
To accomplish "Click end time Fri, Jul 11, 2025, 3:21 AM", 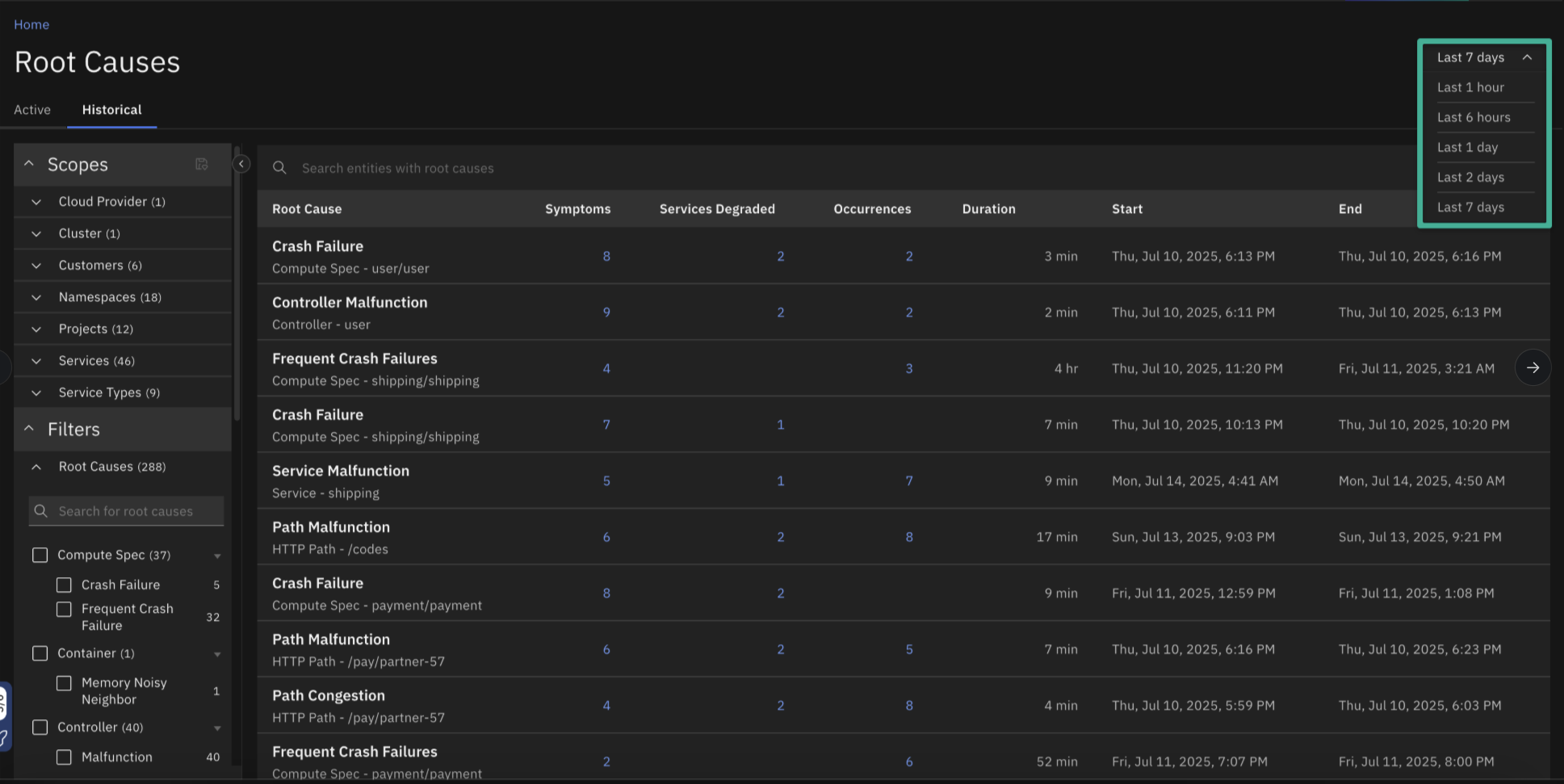I will (1416, 368).
